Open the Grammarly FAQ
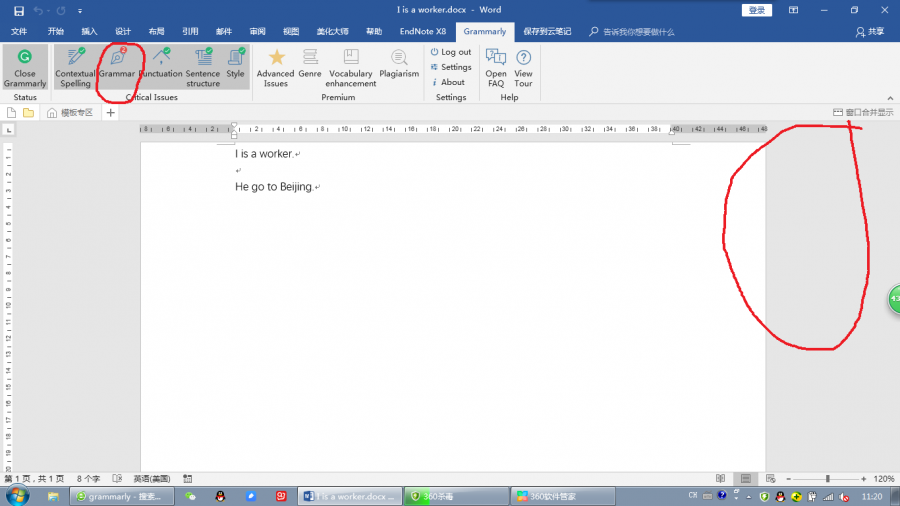Viewport: 900px width, 506px height. pos(496,66)
